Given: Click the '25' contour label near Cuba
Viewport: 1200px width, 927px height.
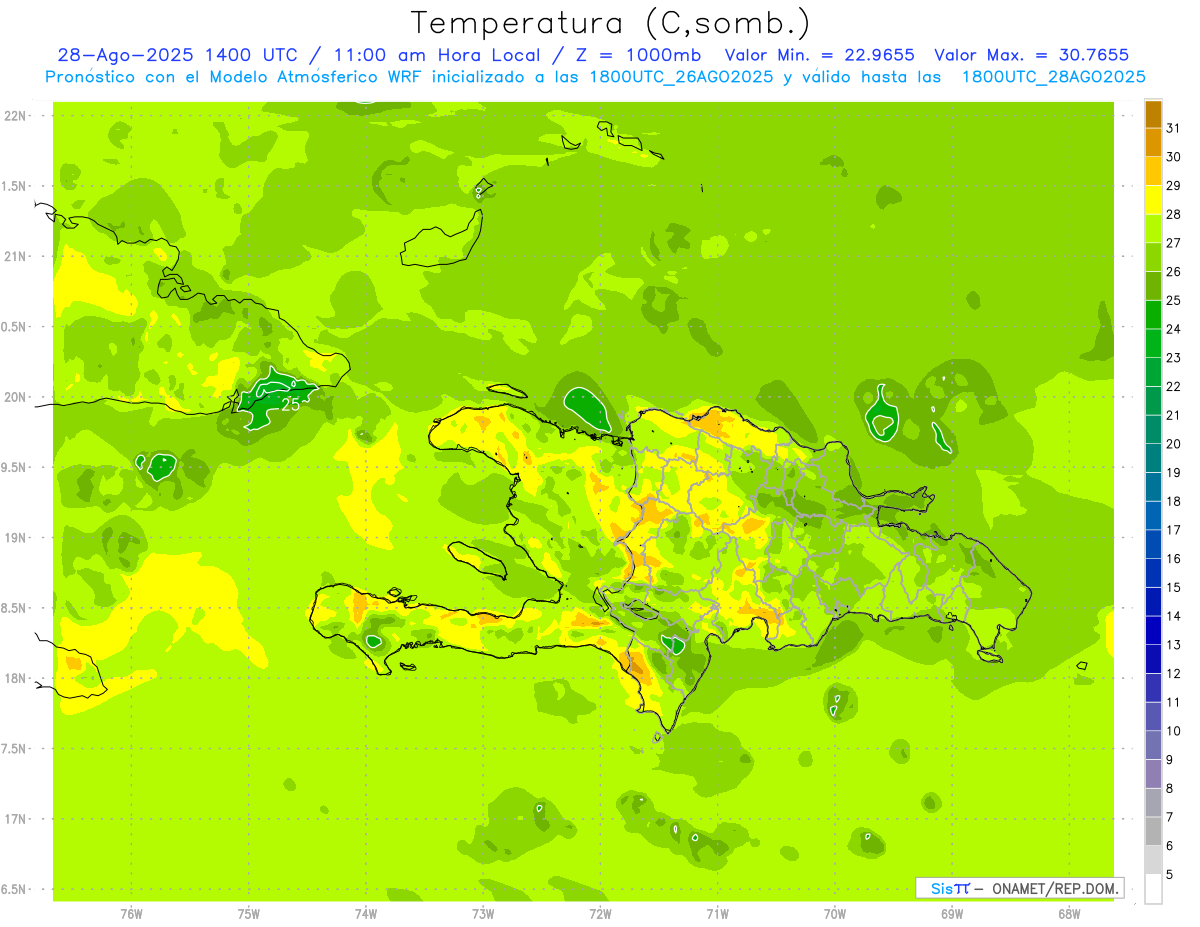Looking at the screenshot, I should (290, 405).
